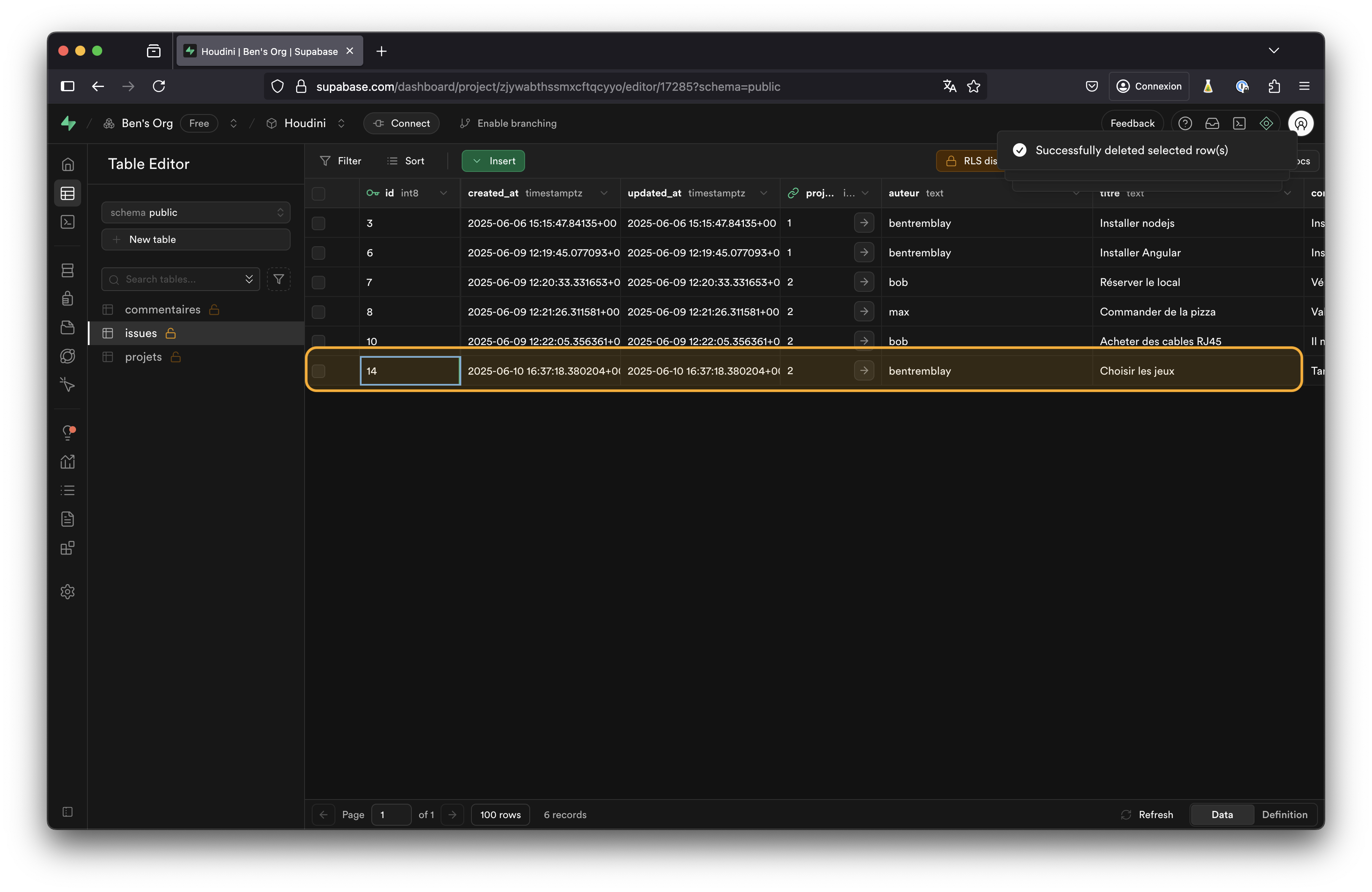Check the row with id 3
Screen dimensions: 1372x892
click(x=318, y=223)
